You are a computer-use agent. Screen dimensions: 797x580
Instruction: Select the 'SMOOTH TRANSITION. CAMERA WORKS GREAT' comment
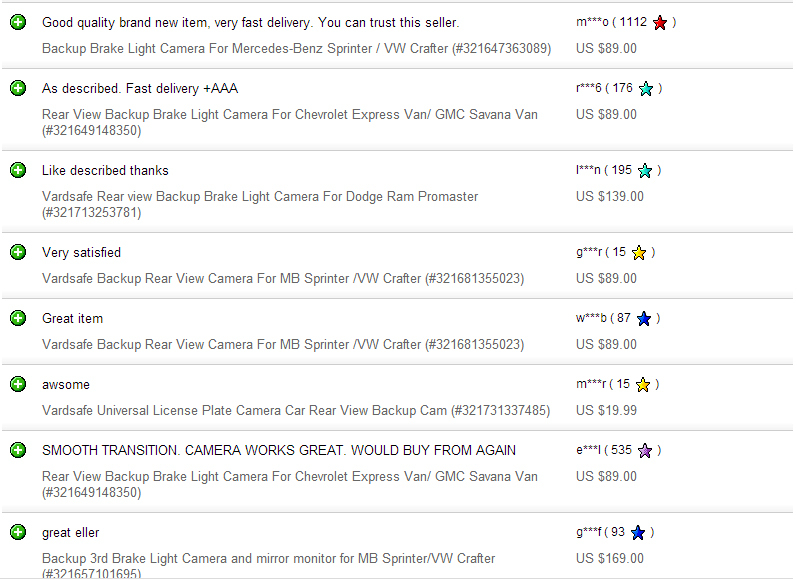click(x=279, y=451)
